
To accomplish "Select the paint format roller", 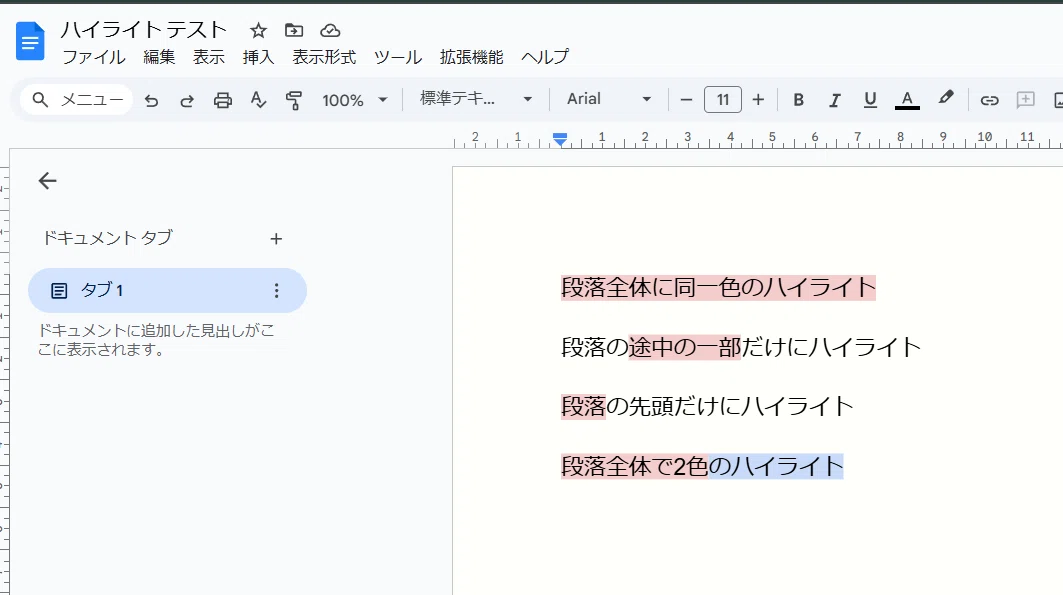I will pyautogui.click(x=294, y=100).
